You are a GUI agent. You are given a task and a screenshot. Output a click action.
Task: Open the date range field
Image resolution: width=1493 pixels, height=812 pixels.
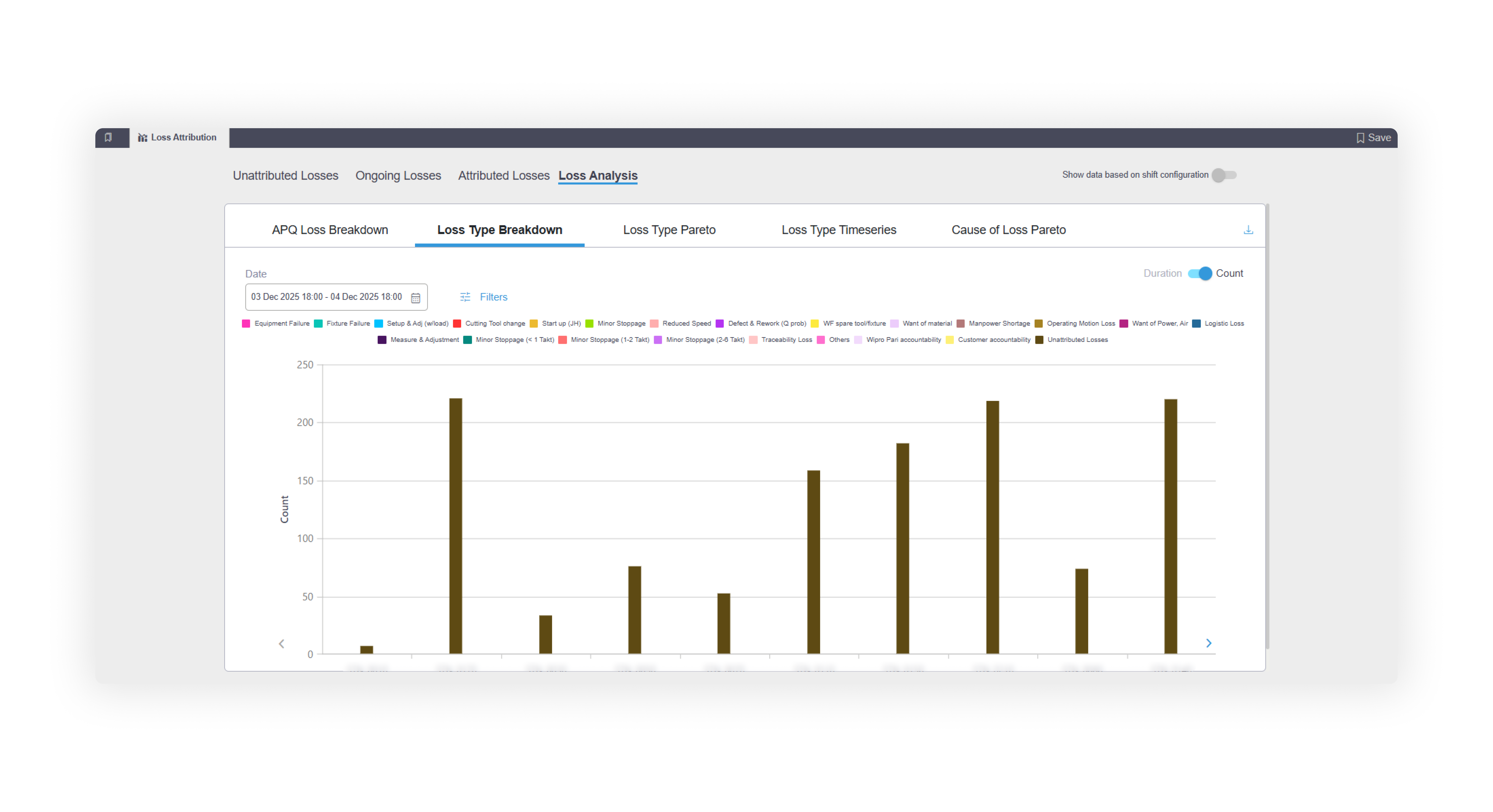(326, 297)
